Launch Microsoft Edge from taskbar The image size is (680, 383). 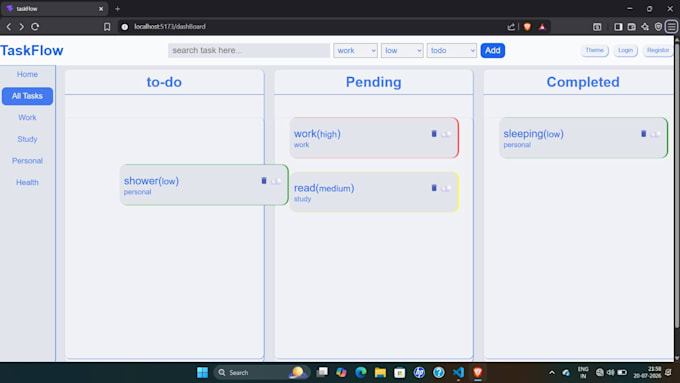pos(361,373)
